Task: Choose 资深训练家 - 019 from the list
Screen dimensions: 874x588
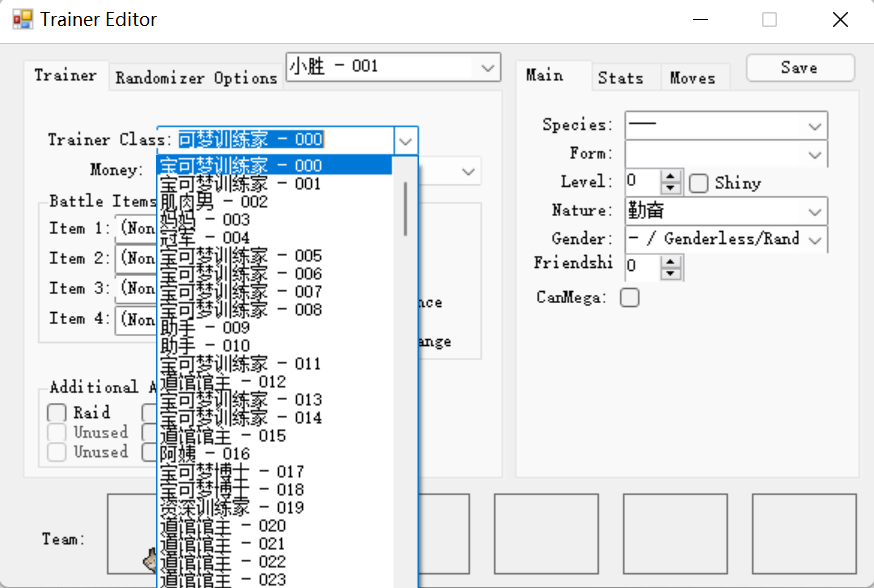Action: (x=275, y=508)
